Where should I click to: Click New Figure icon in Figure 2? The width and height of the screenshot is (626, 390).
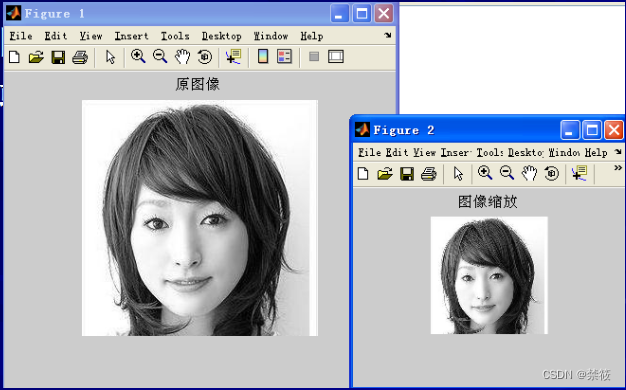(x=363, y=174)
